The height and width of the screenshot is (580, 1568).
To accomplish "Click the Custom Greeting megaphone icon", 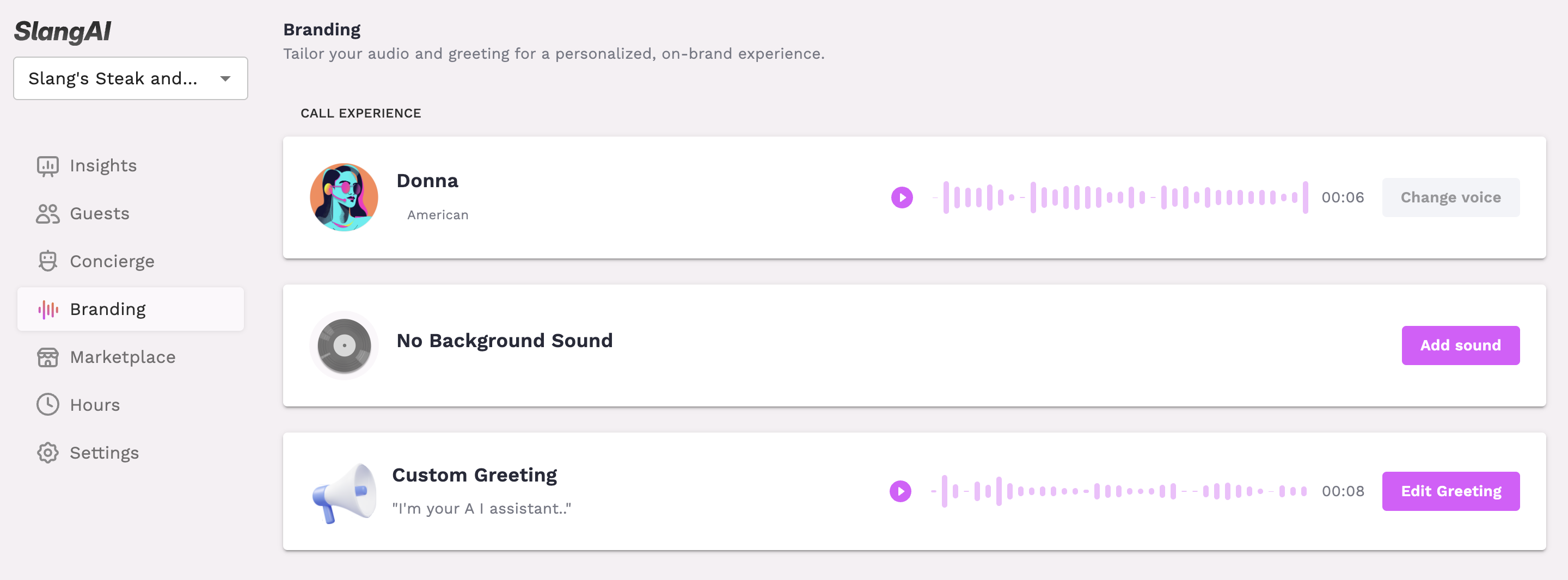I will click(x=344, y=492).
